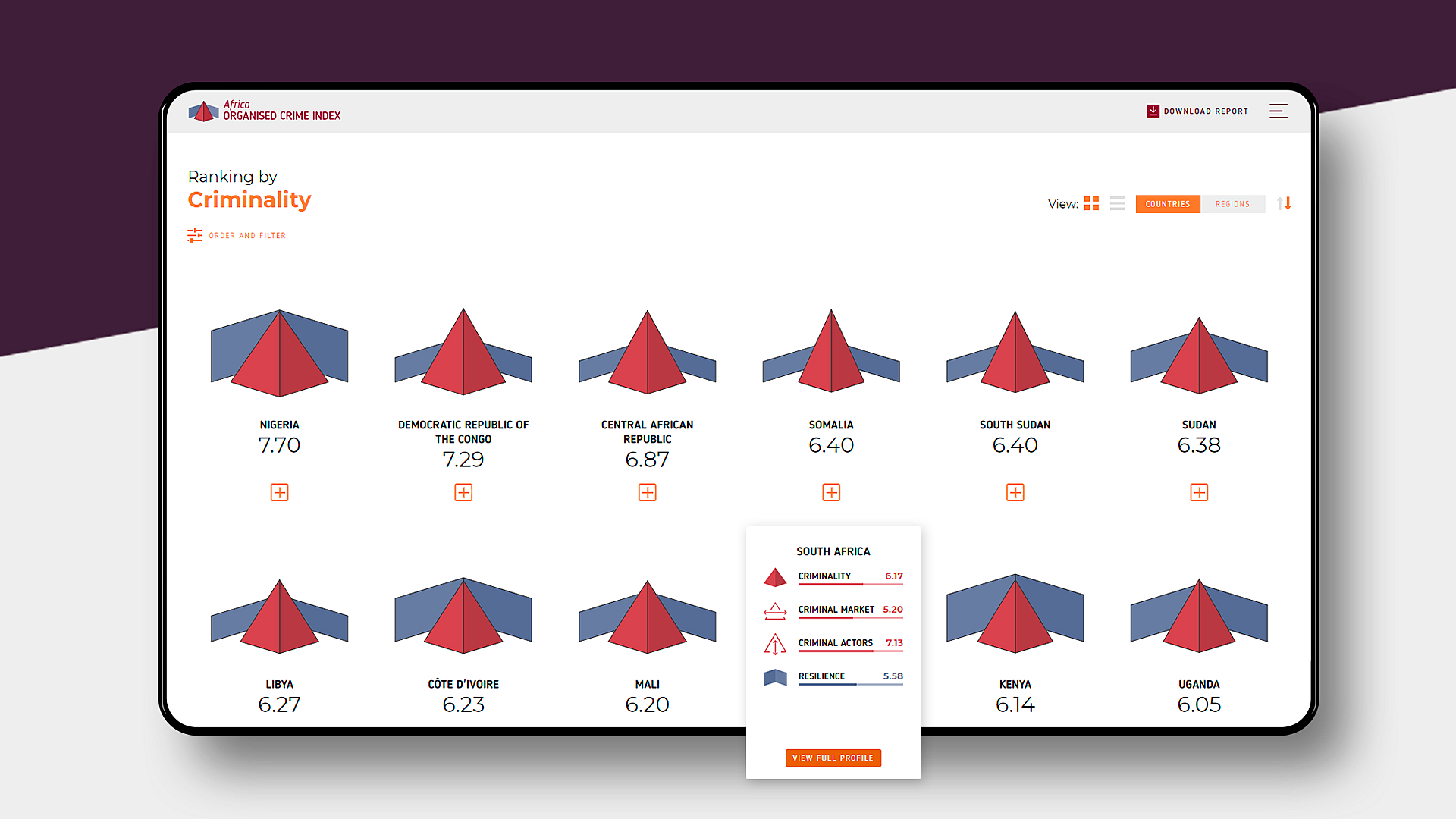This screenshot has height=819, width=1456.
Task: Click the Order and Filter sliders icon
Action: tap(195, 235)
